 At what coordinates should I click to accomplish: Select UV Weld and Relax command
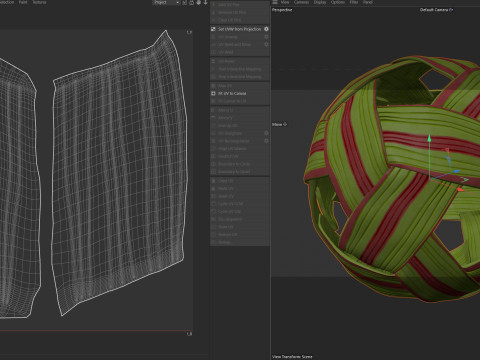[239, 44]
